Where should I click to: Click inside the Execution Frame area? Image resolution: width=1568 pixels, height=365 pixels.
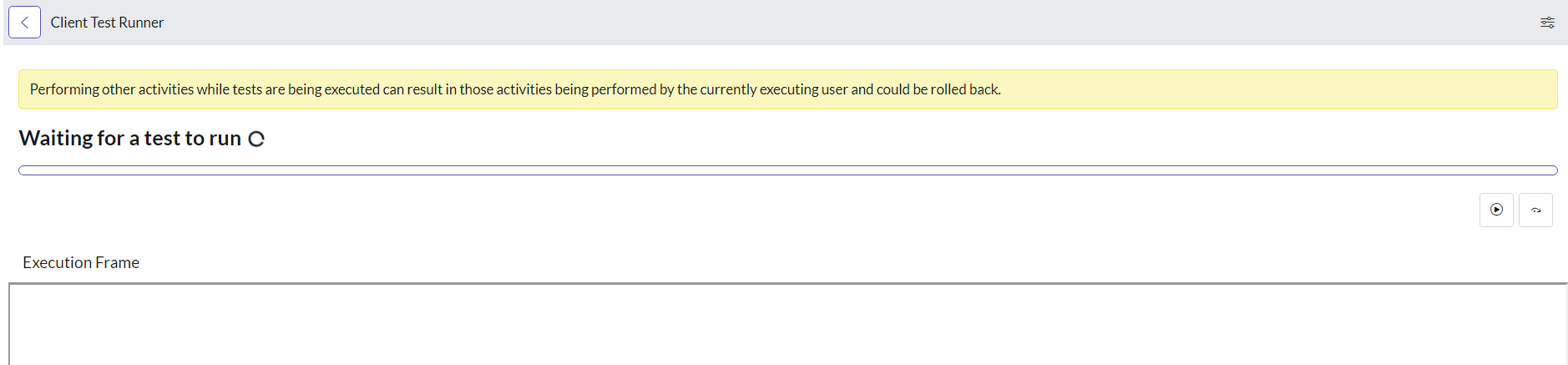click(x=788, y=326)
